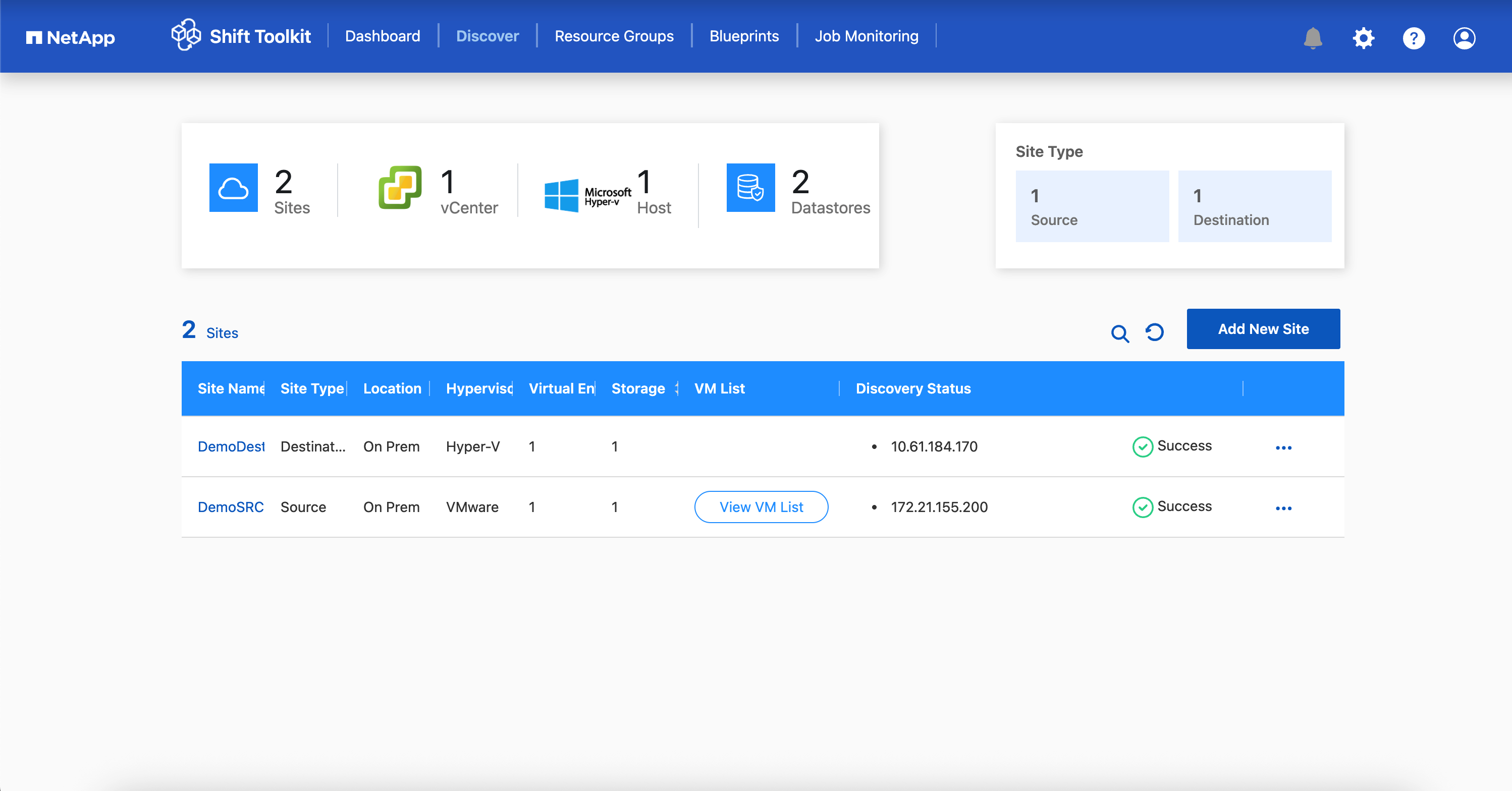Open actions menu for DemoSRC row
Viewport: 1512px width, 791px height.
pos(1283,508)
